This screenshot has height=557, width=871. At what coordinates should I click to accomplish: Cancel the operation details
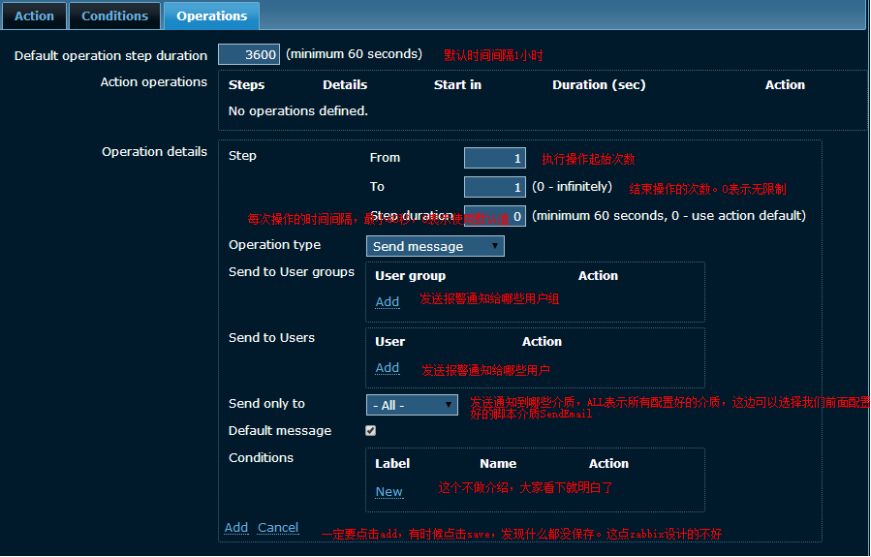[x=278, y=528]
